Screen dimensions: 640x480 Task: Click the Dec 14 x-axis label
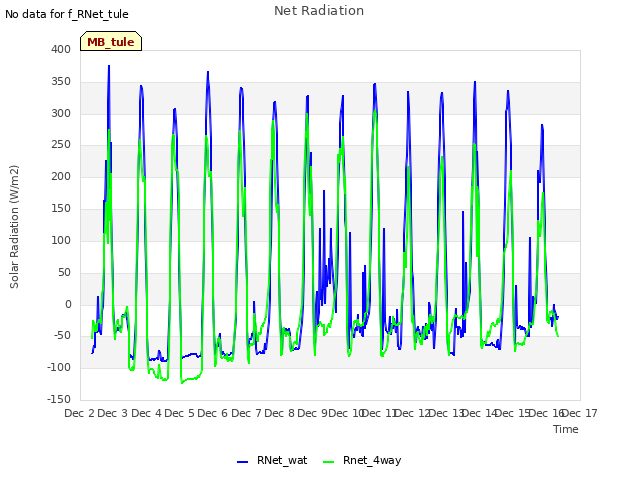(x=480, y=413)
